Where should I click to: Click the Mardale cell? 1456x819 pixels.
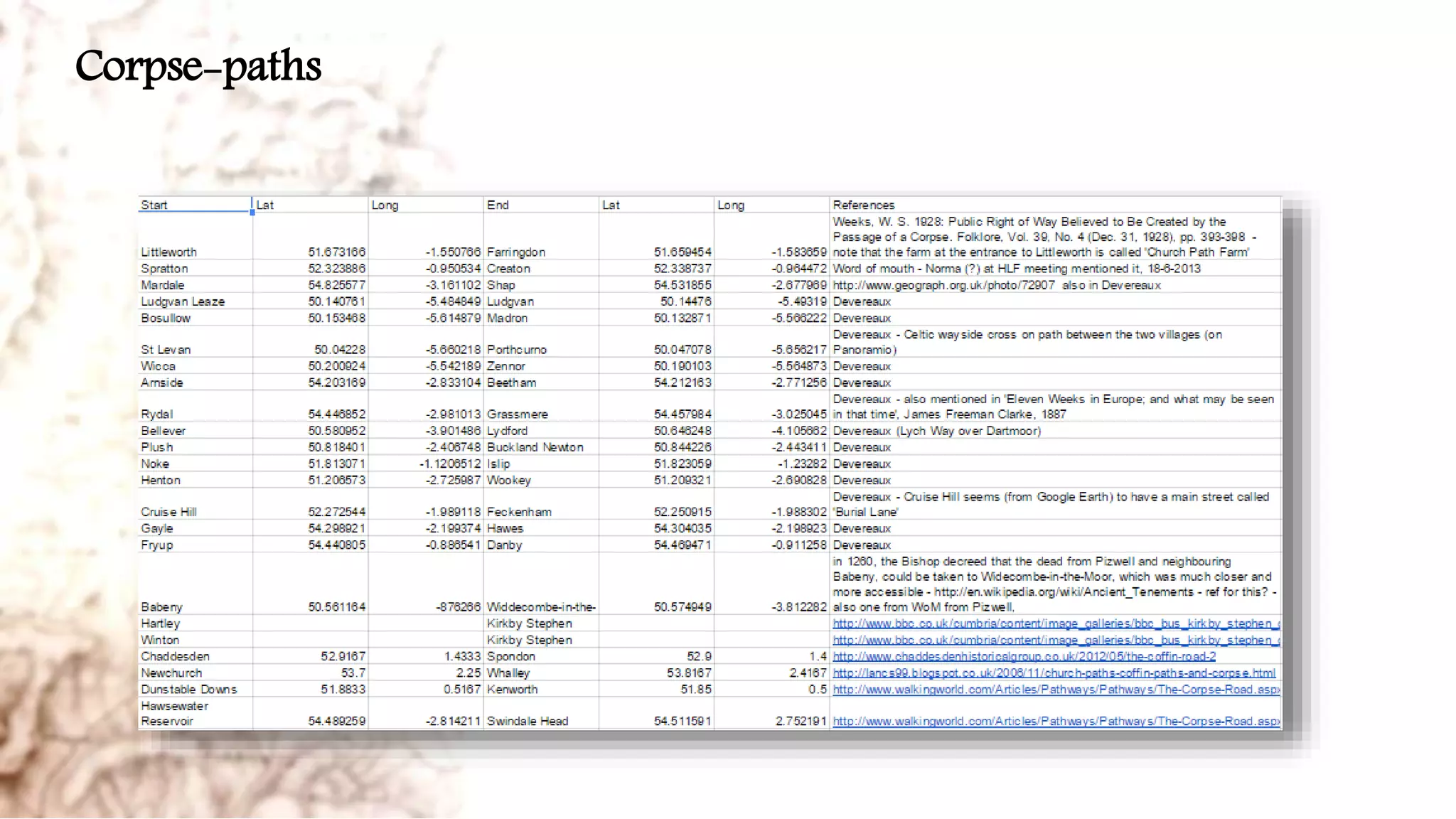[x=162, y=285]
